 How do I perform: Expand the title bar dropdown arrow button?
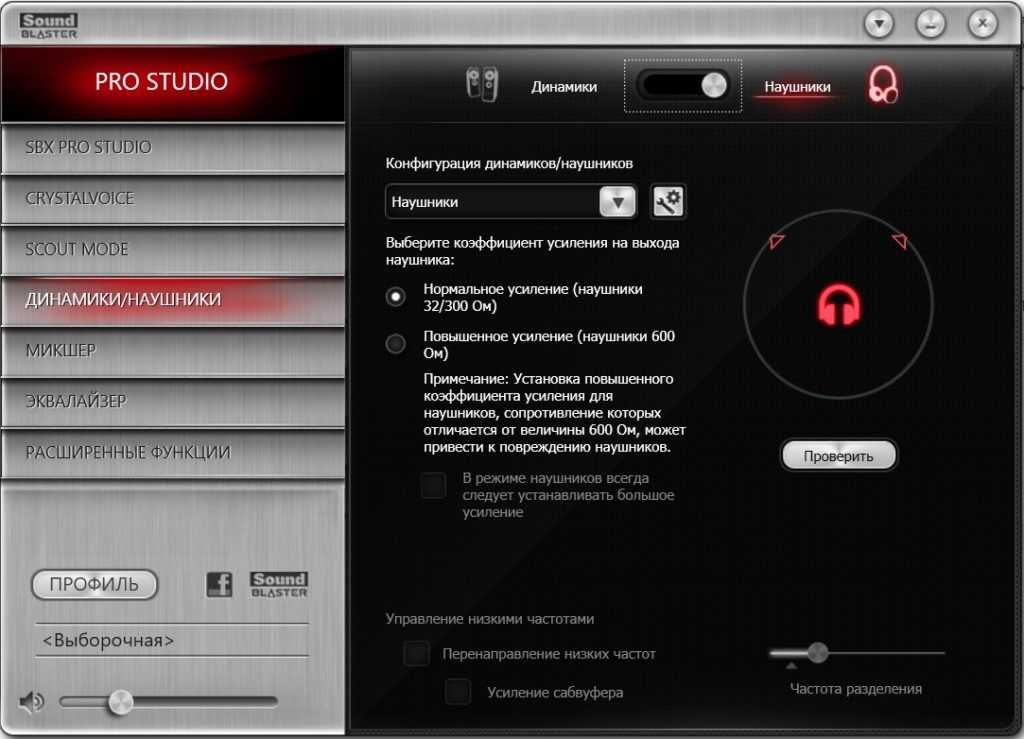(x=879, y=22)
